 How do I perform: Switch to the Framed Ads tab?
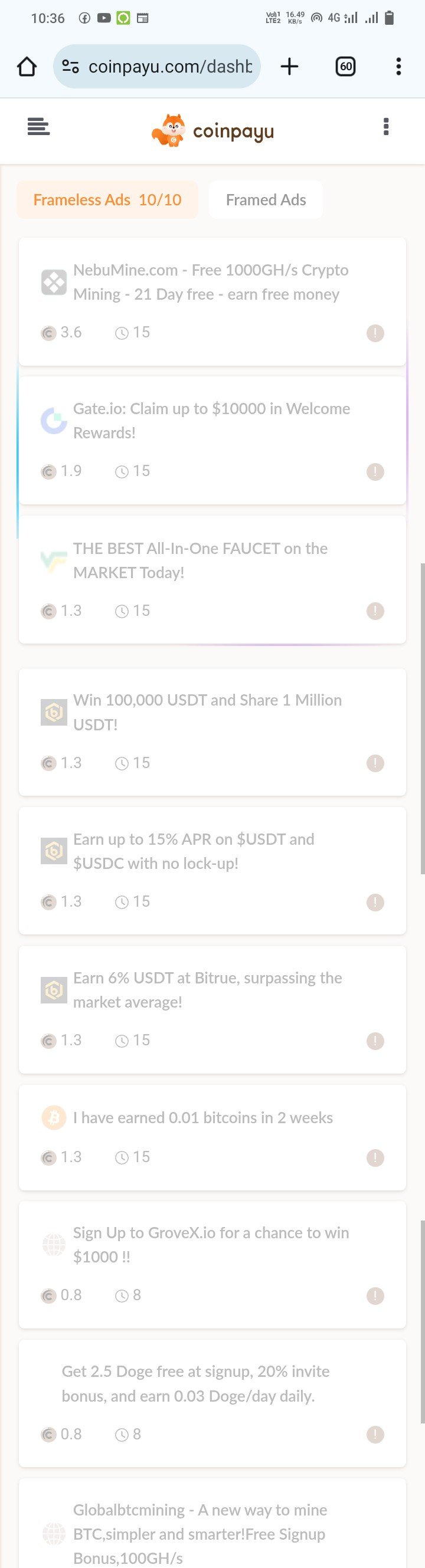point(266,199)
